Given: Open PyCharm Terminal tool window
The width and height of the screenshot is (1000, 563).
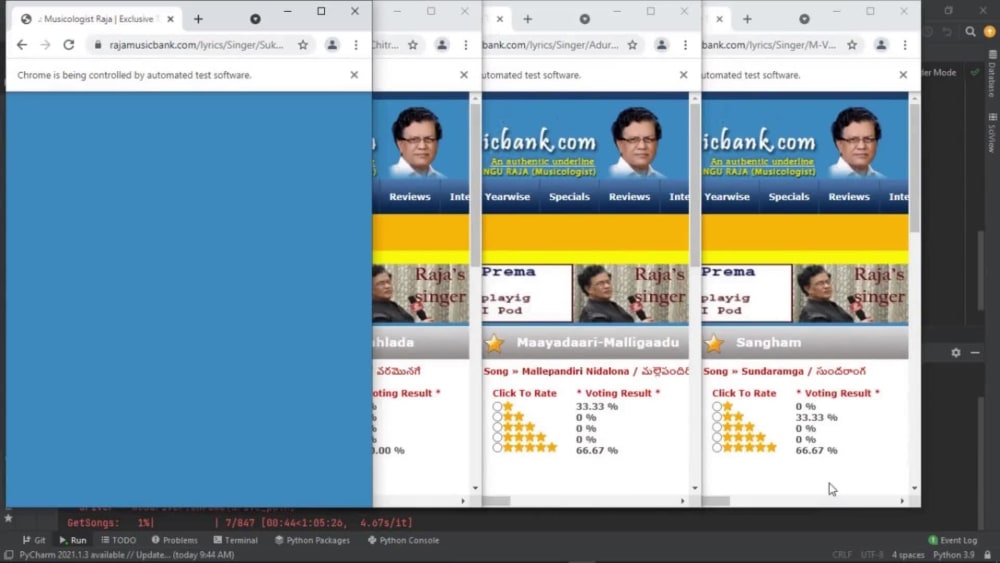Looking at the screenshot, I should point(235,540).
